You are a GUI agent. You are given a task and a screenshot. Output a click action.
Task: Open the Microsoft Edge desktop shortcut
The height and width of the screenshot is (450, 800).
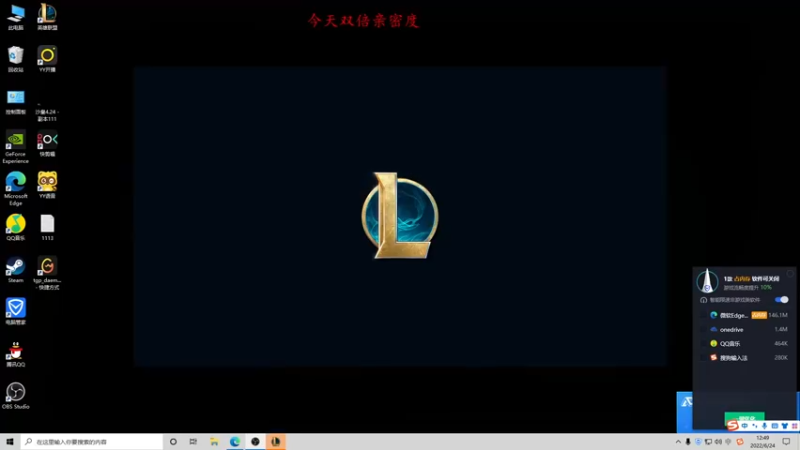(x=16, y=189)
